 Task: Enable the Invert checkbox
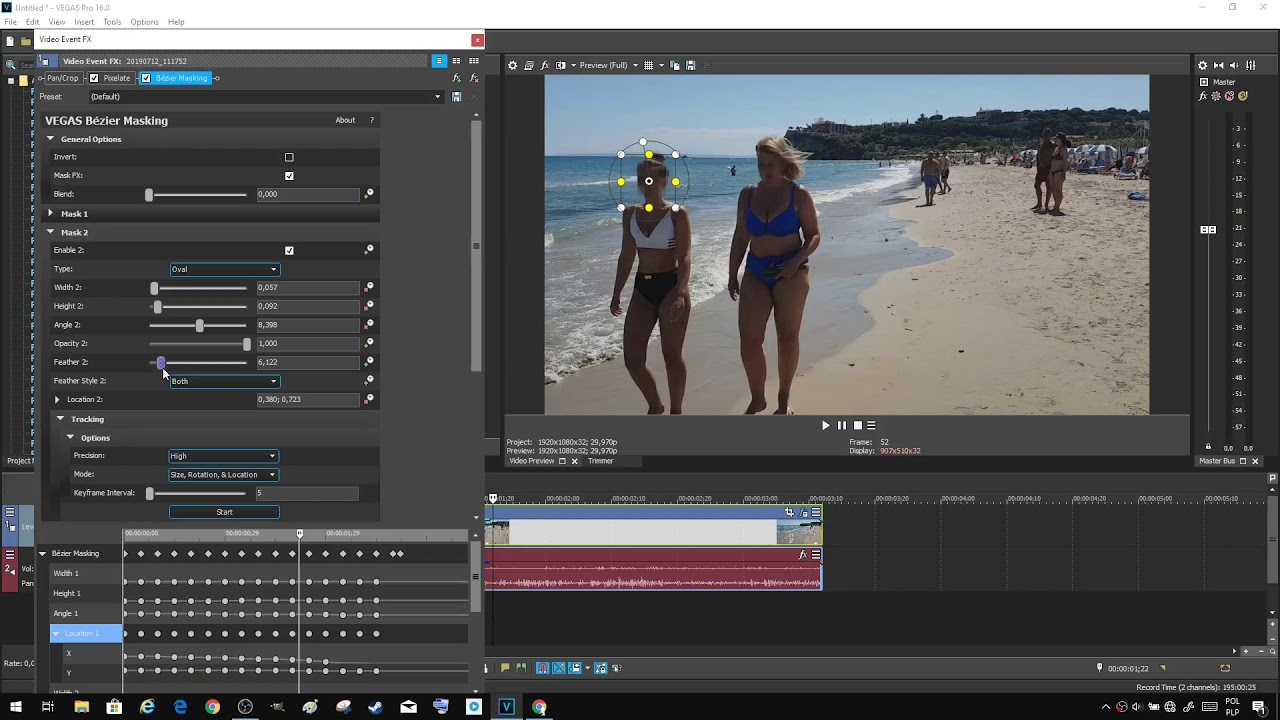click(289, 157)
